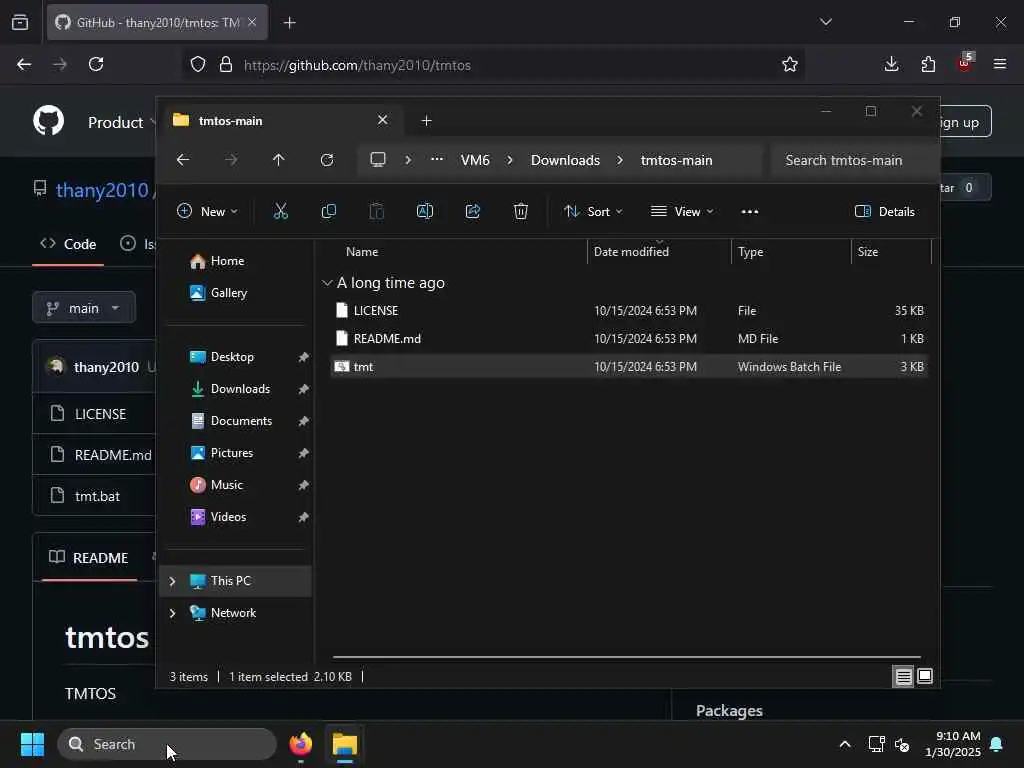Toggle the Details pane in Explorer
The width and height of the screenshot is (1024, 768).
pos(885,211)
